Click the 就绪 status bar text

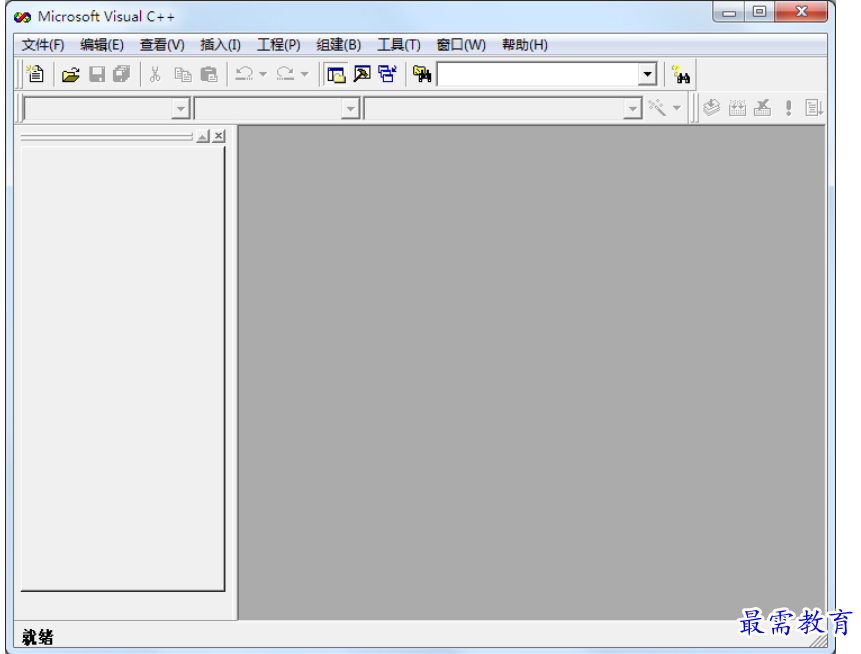37,637
